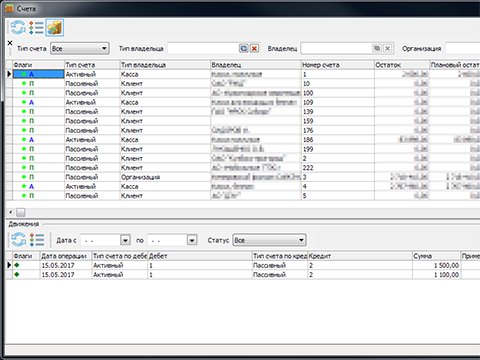Select the account row with number 176
Screen dimensions: 480x360
243,130
